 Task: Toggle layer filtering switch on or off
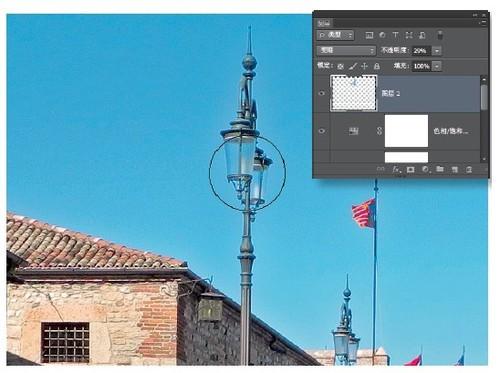coord(440,35)
